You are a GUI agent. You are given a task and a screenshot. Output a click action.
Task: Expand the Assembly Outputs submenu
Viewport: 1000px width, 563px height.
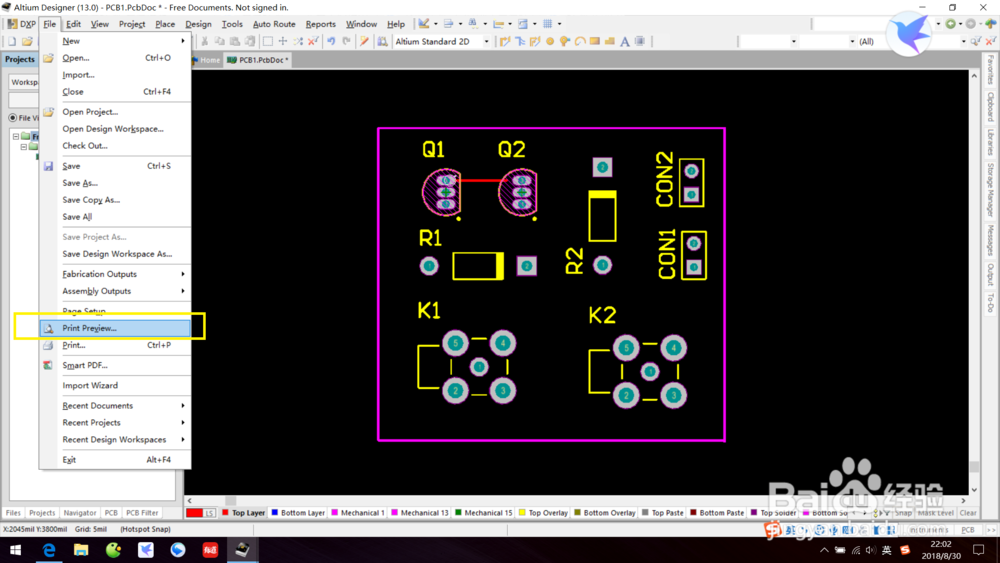(115, 291)
